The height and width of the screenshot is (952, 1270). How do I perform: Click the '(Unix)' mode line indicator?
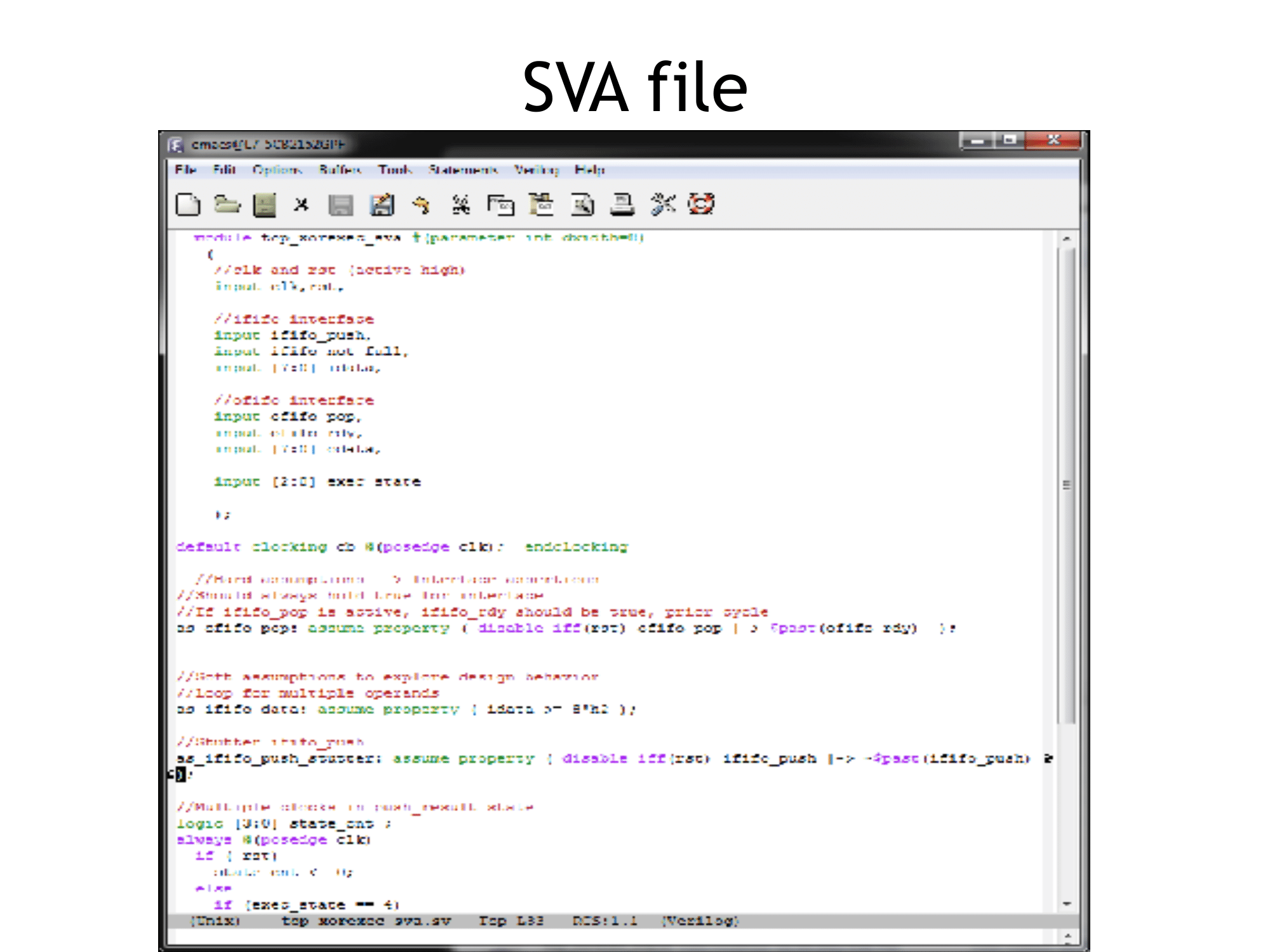click(x=216, y=921)
